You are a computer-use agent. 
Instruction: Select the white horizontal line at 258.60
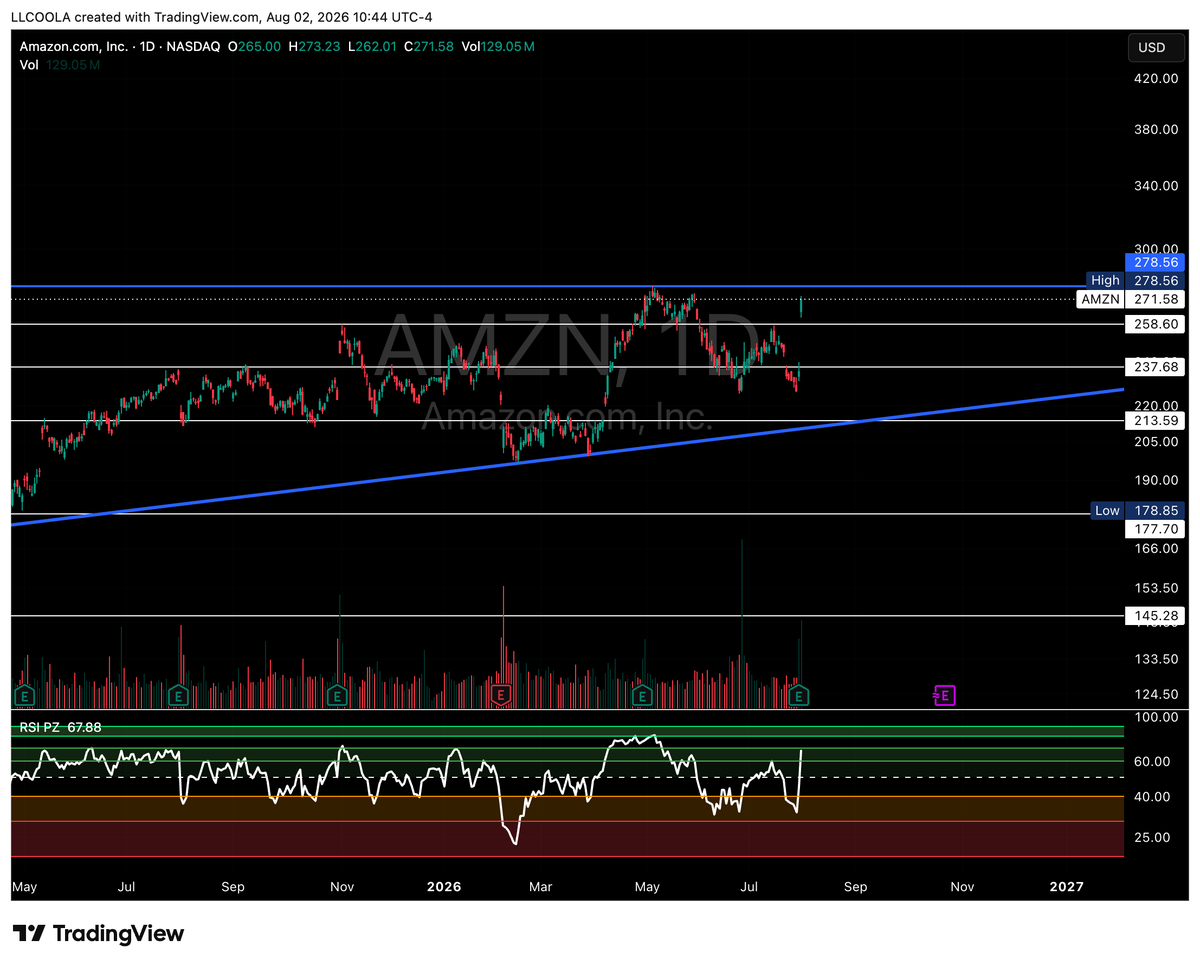568,324
